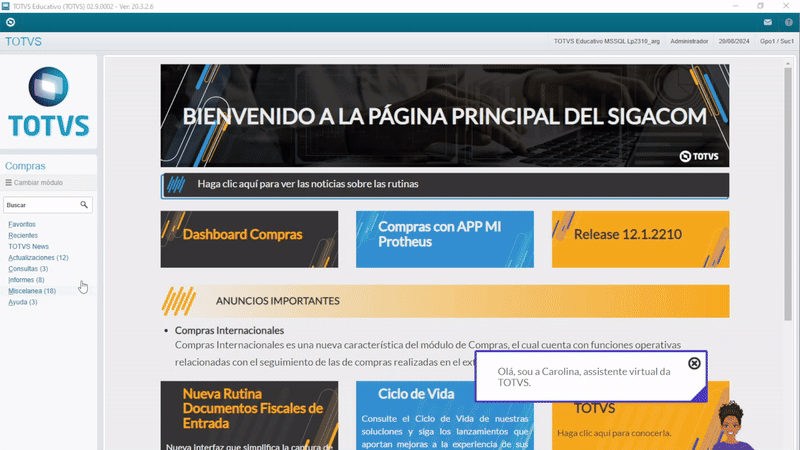Restore down the application window
Image resolution: width=800 pixels, height=450 pixels.
coord(760,6)
